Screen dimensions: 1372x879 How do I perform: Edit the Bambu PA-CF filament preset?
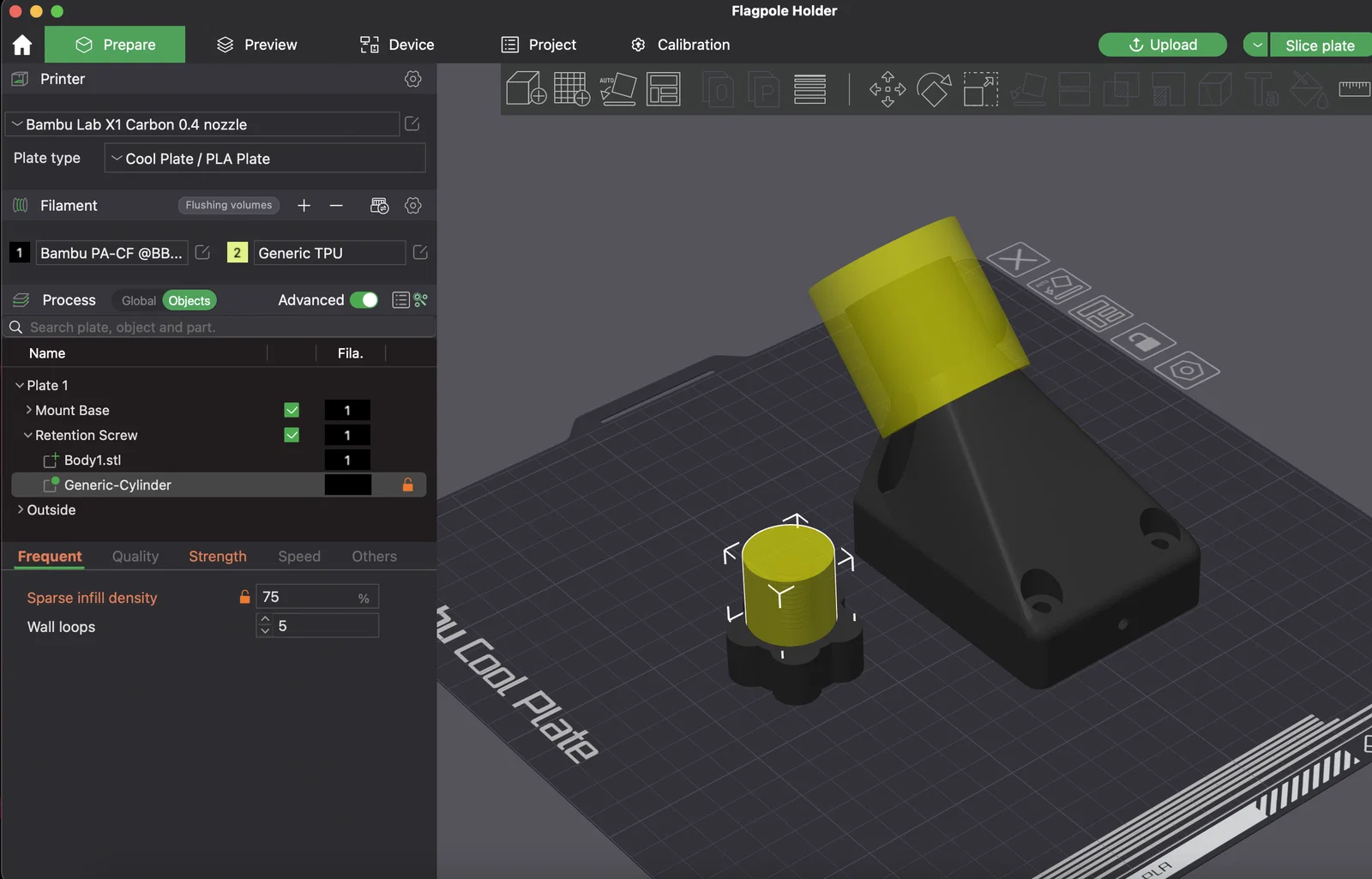coord(202,252)
